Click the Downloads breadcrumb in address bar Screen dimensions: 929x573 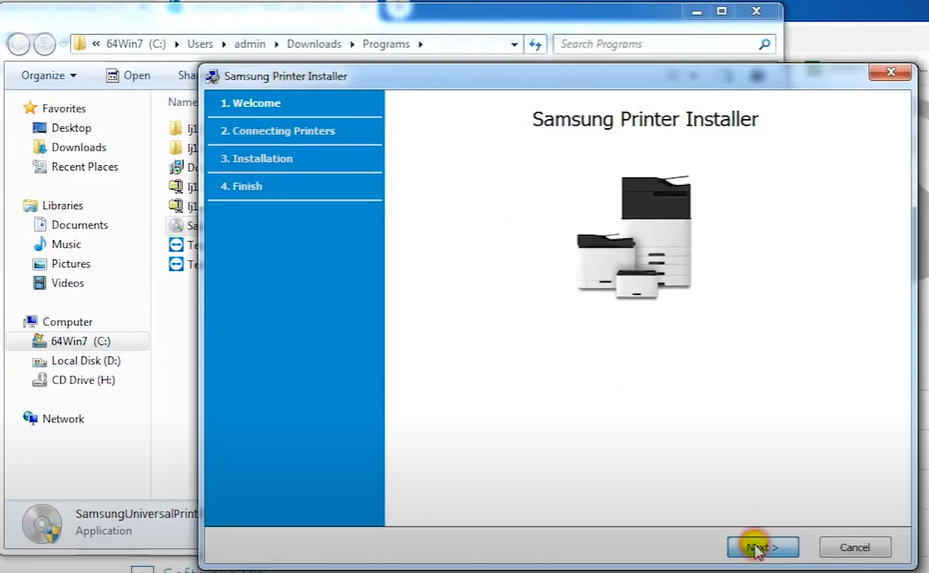[314, 44]
